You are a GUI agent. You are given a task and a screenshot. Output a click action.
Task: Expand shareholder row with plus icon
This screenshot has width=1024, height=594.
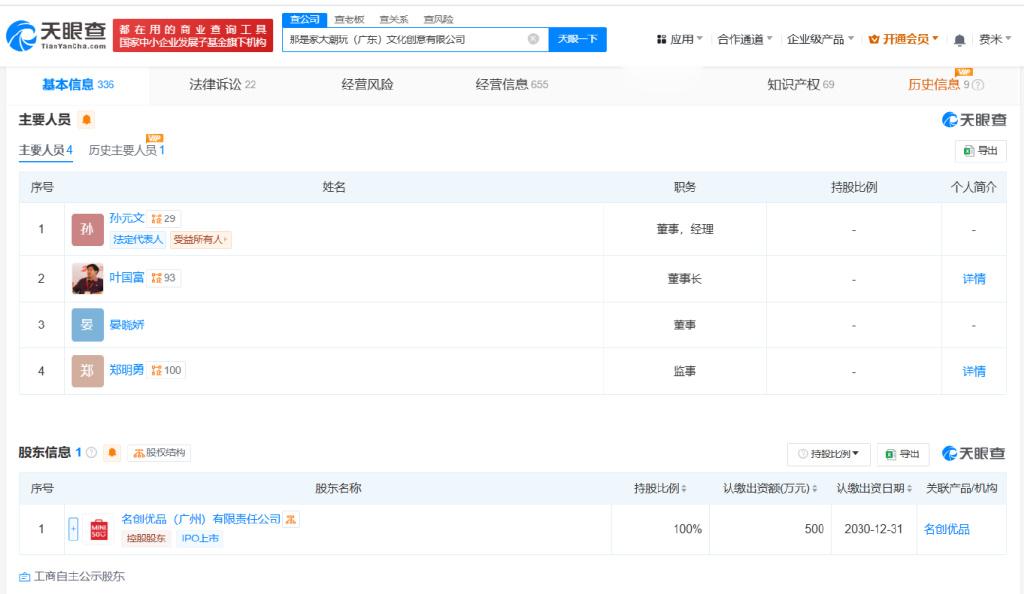pos(73,529)
